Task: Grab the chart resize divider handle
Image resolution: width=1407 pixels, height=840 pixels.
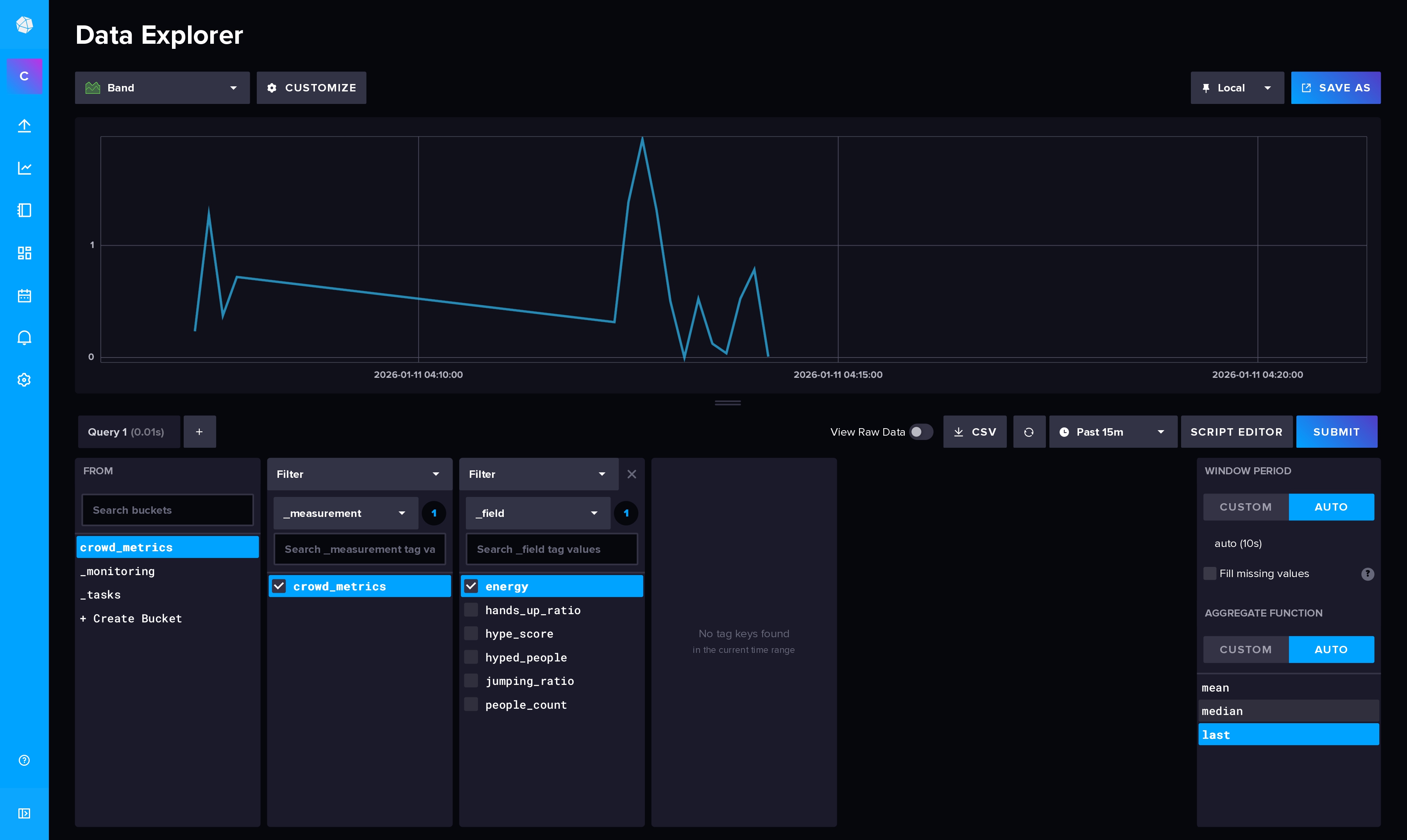Action: point(728,403)
